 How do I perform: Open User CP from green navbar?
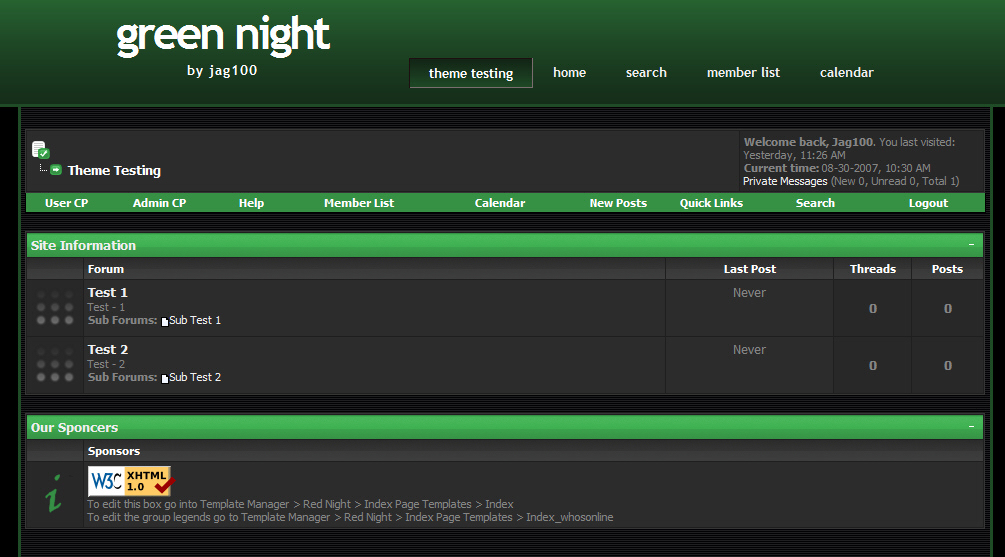tap(67, 203)
